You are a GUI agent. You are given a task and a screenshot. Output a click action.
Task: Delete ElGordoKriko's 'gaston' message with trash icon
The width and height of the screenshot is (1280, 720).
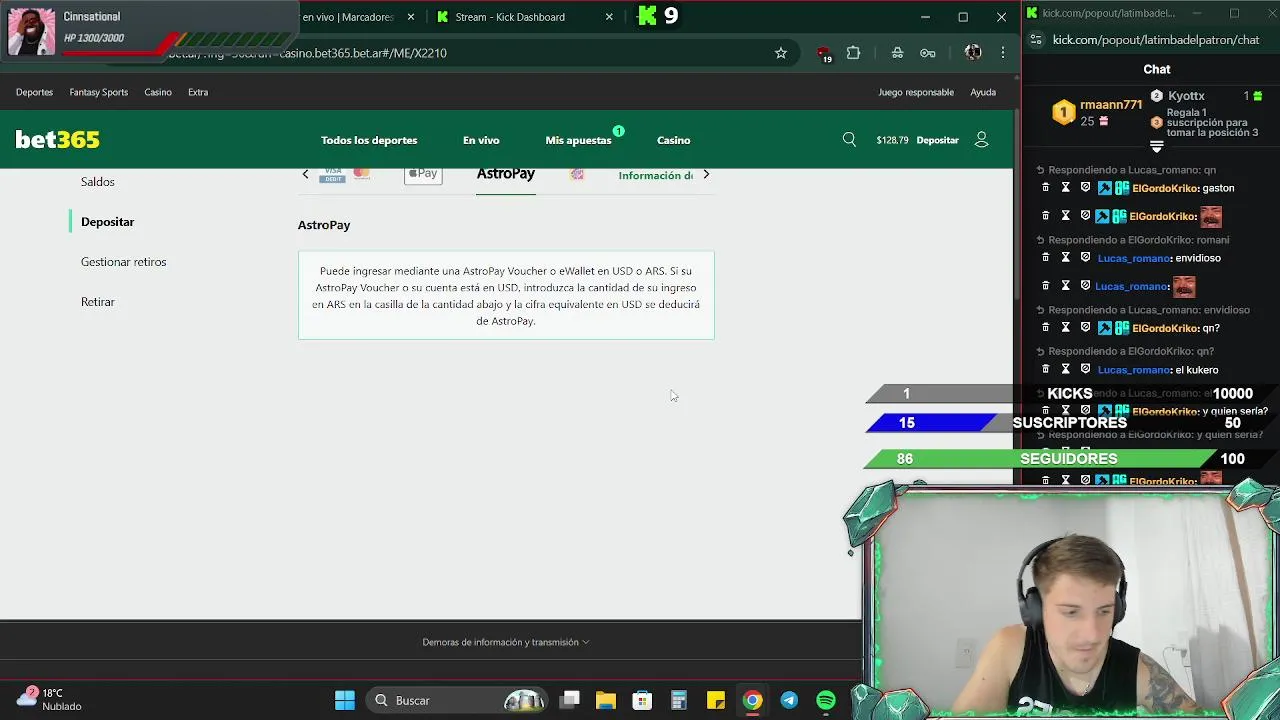pyautogui.click(x=1046, y=188)
